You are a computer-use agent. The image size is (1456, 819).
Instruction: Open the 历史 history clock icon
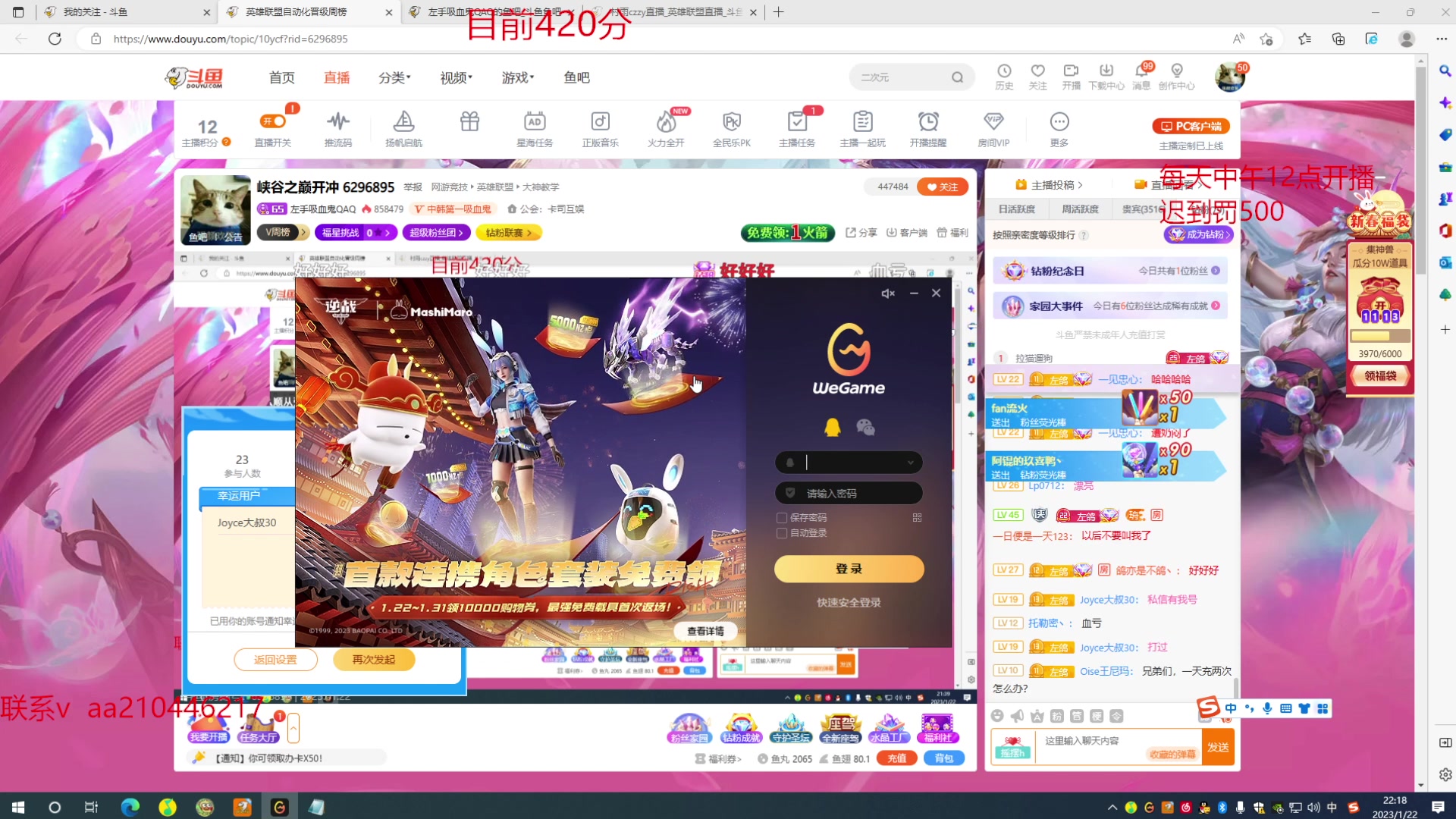pyautogui.click(x=1004, y=71)
